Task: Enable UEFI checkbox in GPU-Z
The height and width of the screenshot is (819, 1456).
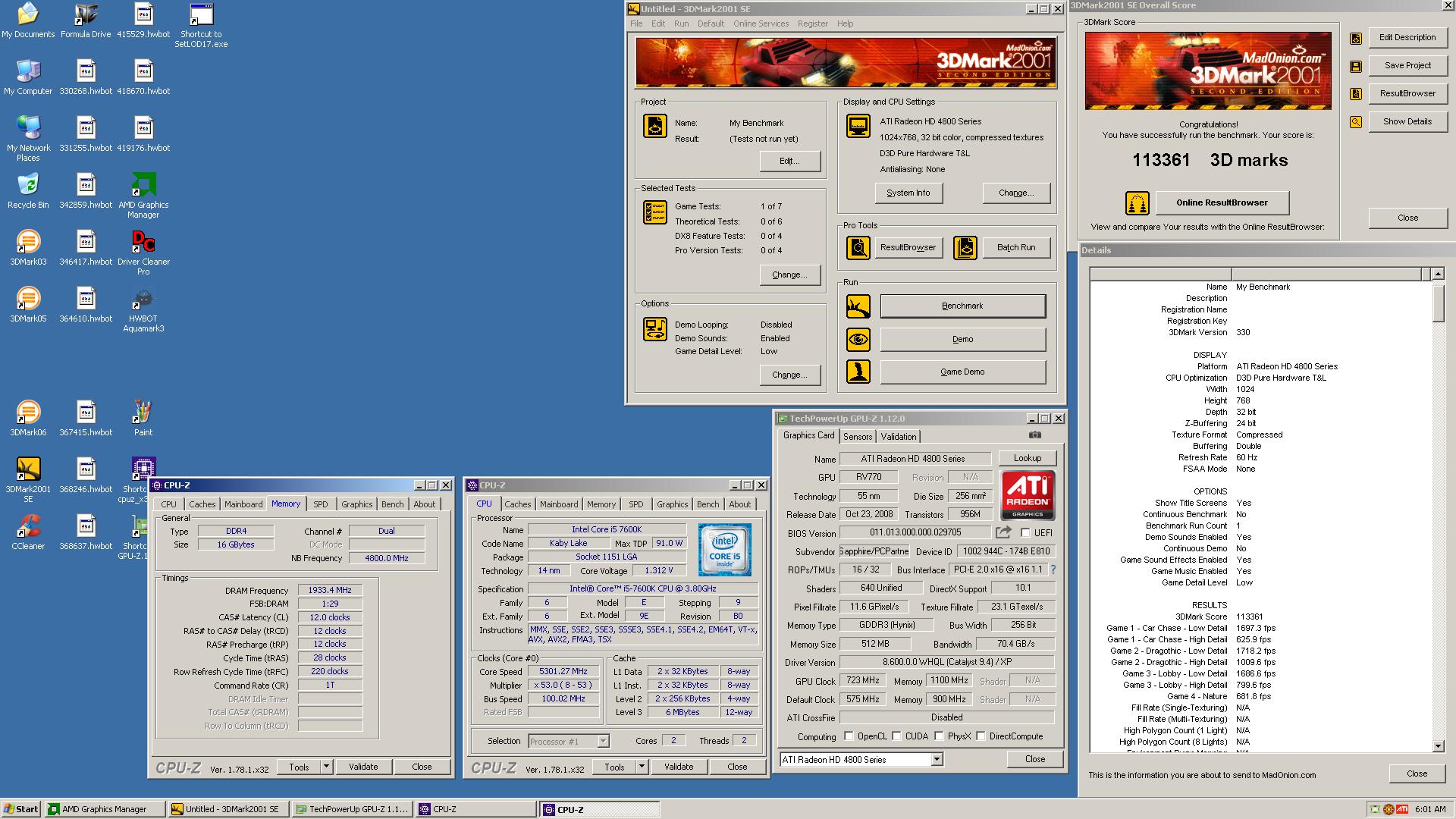Action: 1025,533
